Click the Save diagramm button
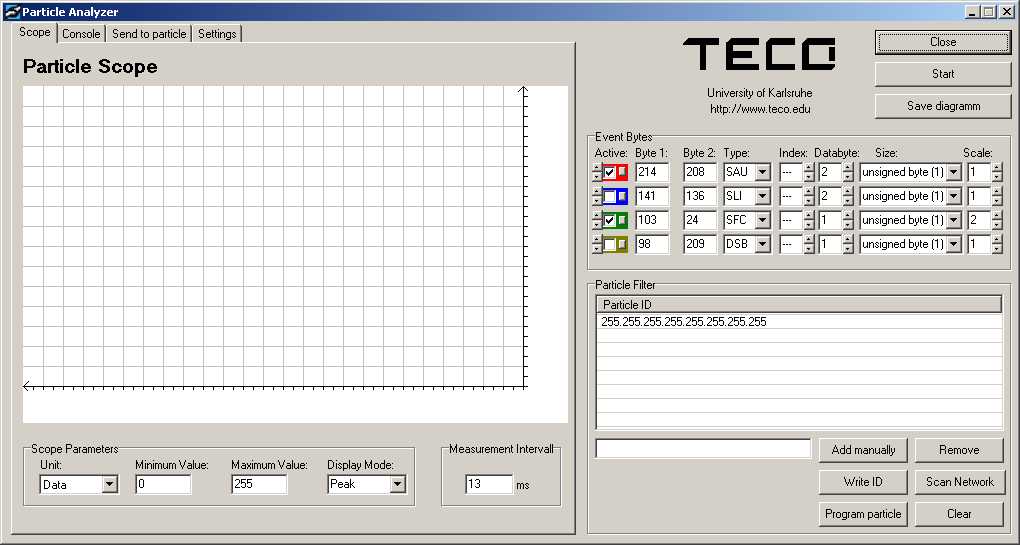The height and width of the screenshot is (545, 1020). [x=943, y=106]
